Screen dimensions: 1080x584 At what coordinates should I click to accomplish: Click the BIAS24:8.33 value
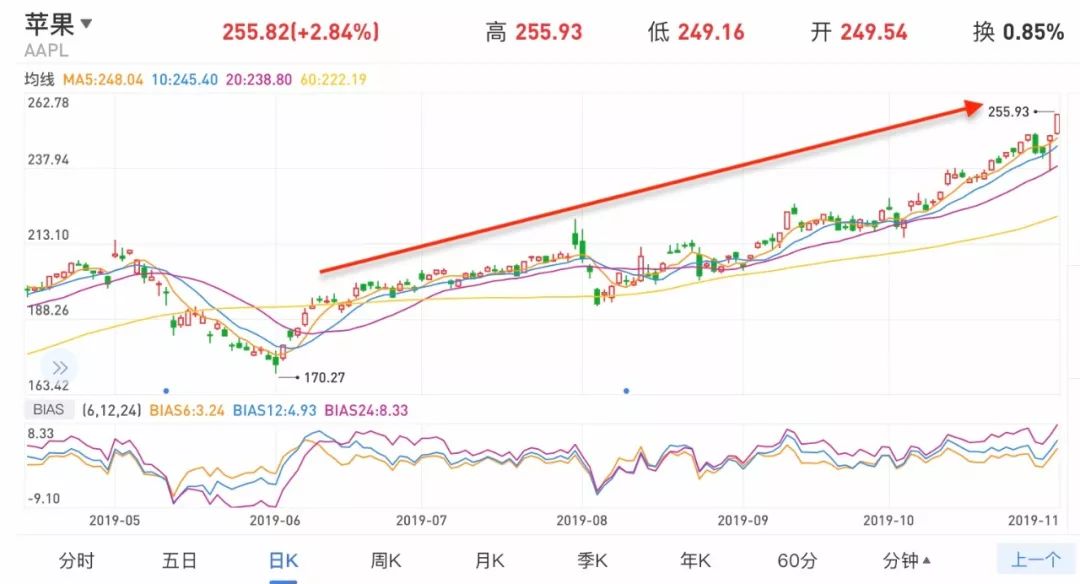pos(366,410)
